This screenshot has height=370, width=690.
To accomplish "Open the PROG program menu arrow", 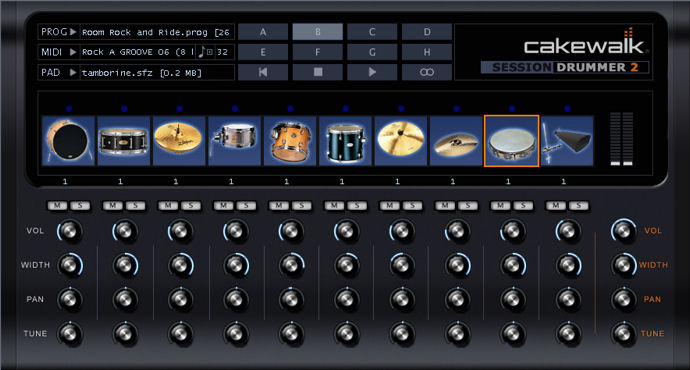I will tap(73, 32).
